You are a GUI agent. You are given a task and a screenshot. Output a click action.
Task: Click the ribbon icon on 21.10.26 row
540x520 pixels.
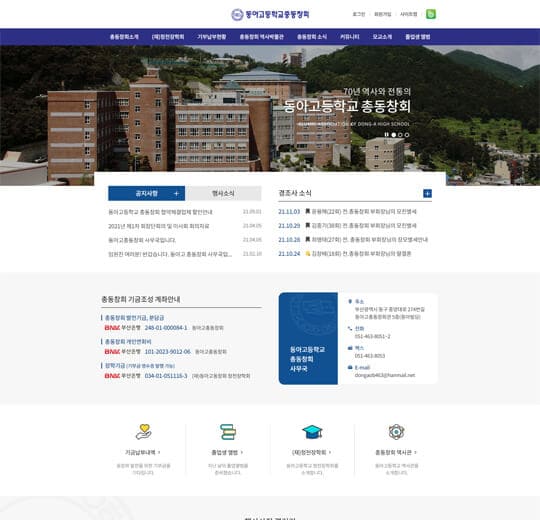pyautogui.click(x=308, y=239)
